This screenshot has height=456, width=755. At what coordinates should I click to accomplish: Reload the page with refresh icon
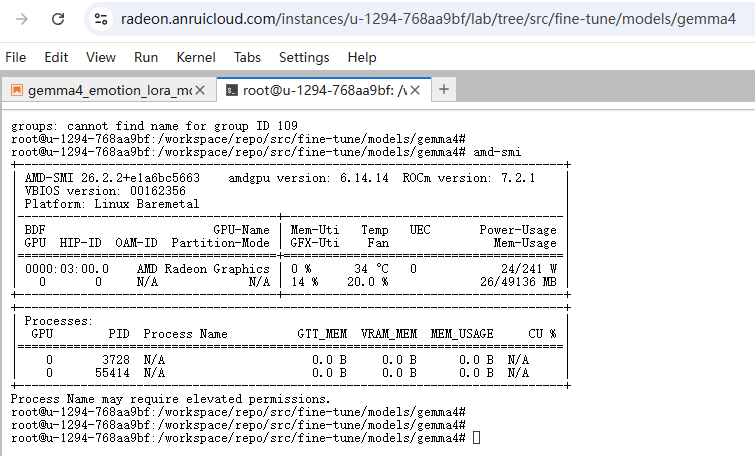point(58,19)
